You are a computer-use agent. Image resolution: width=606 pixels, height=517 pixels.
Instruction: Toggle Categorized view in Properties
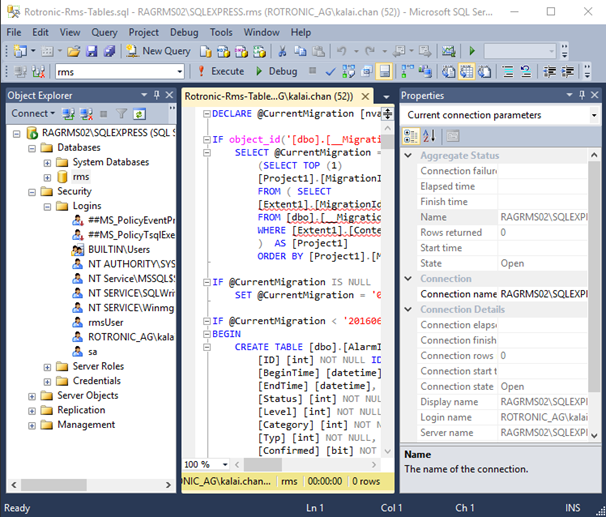[410, 136]
